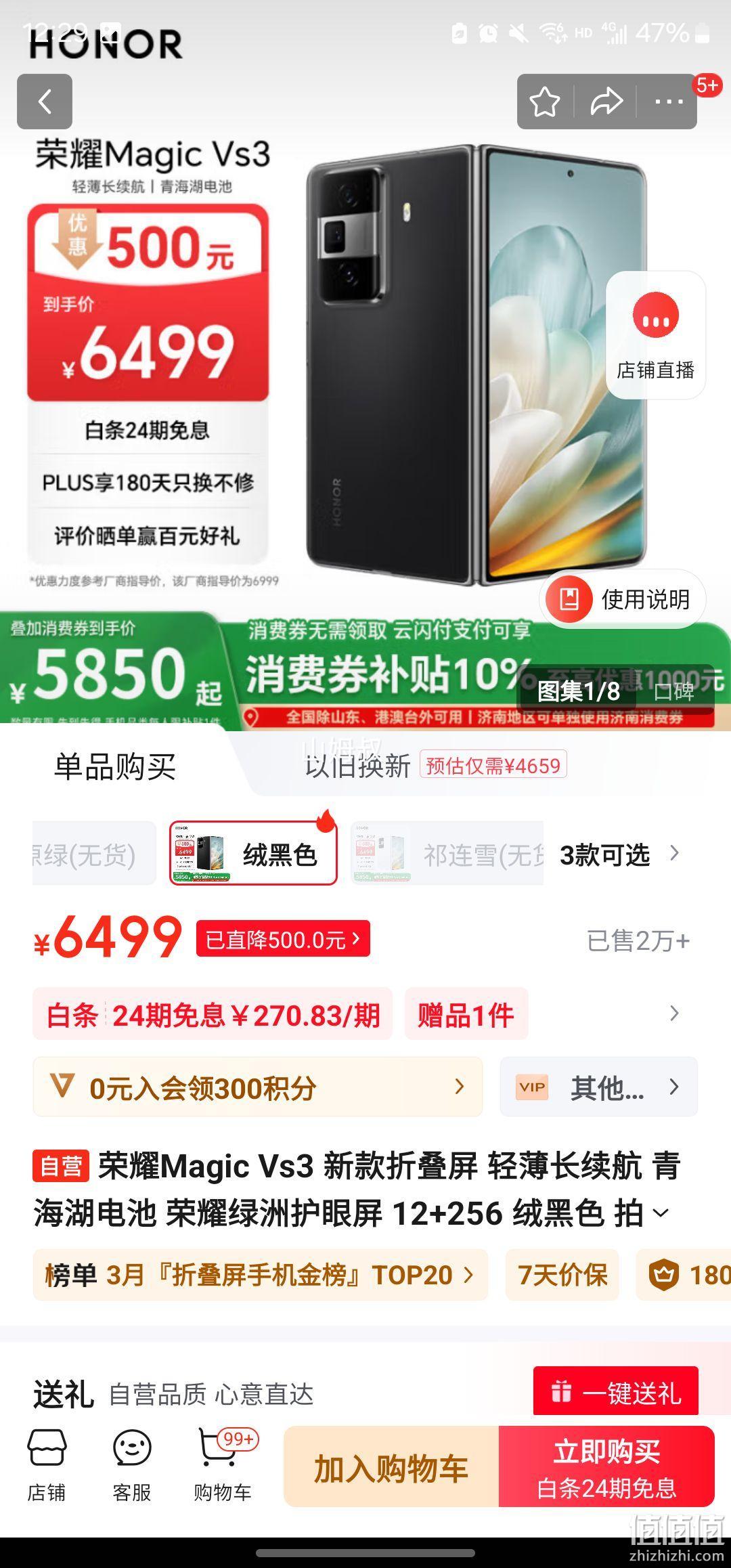The image size is (731, 1568).
Task: Select the green out-of-stock color option
Action: coord(94,853)
